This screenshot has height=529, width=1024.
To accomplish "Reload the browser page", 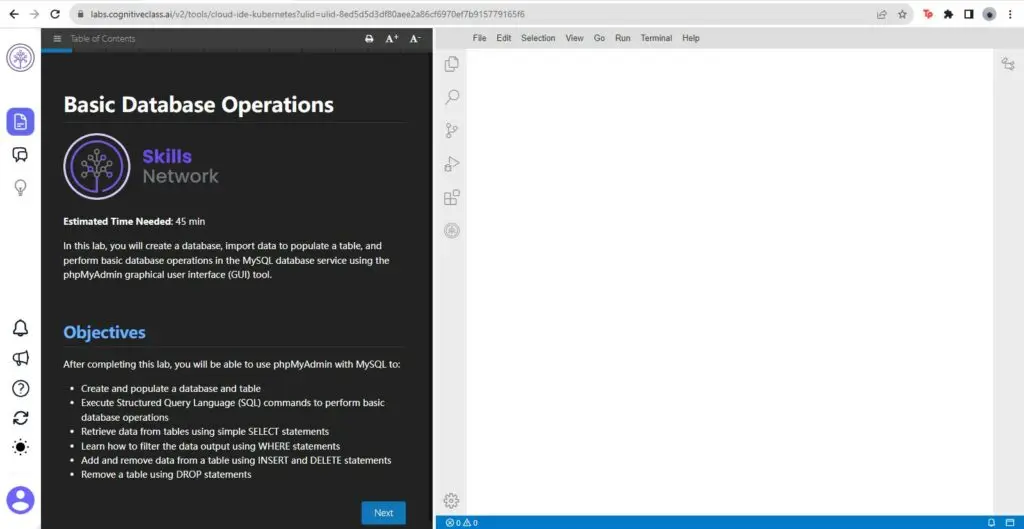I will (x=56, y=14).
